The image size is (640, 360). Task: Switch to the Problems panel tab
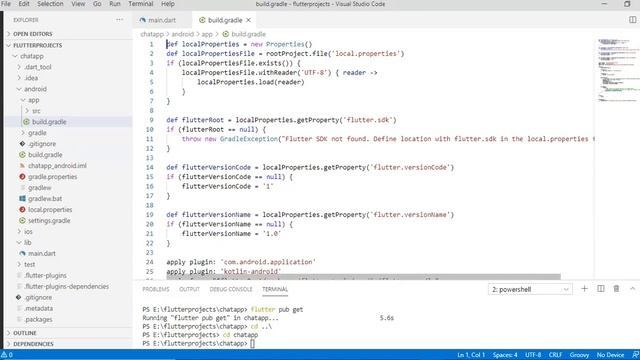(156, 289)
